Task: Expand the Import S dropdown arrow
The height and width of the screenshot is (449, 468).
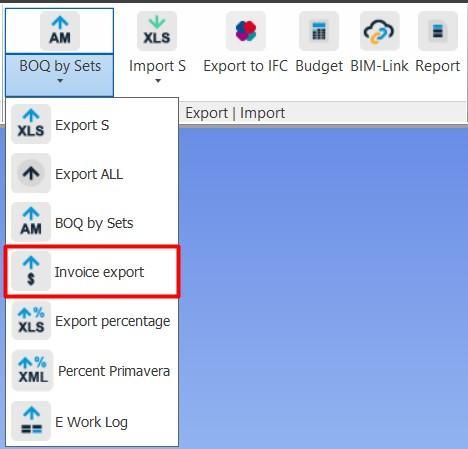Action: [158, 80]
